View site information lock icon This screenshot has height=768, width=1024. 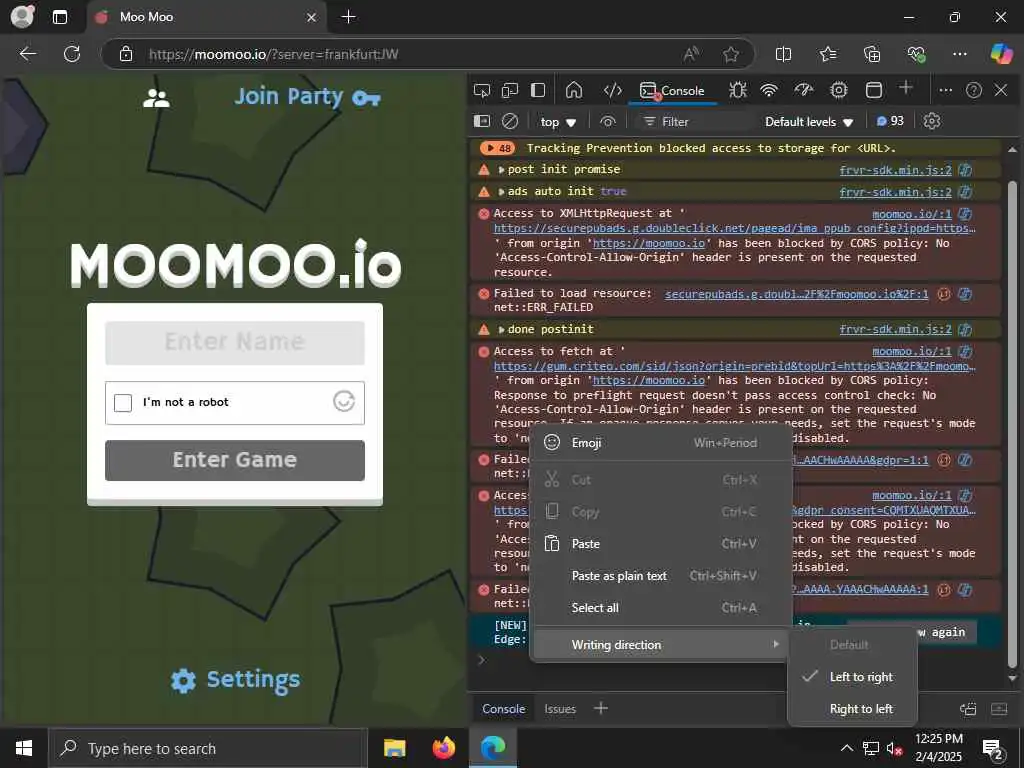coord(126,54)
